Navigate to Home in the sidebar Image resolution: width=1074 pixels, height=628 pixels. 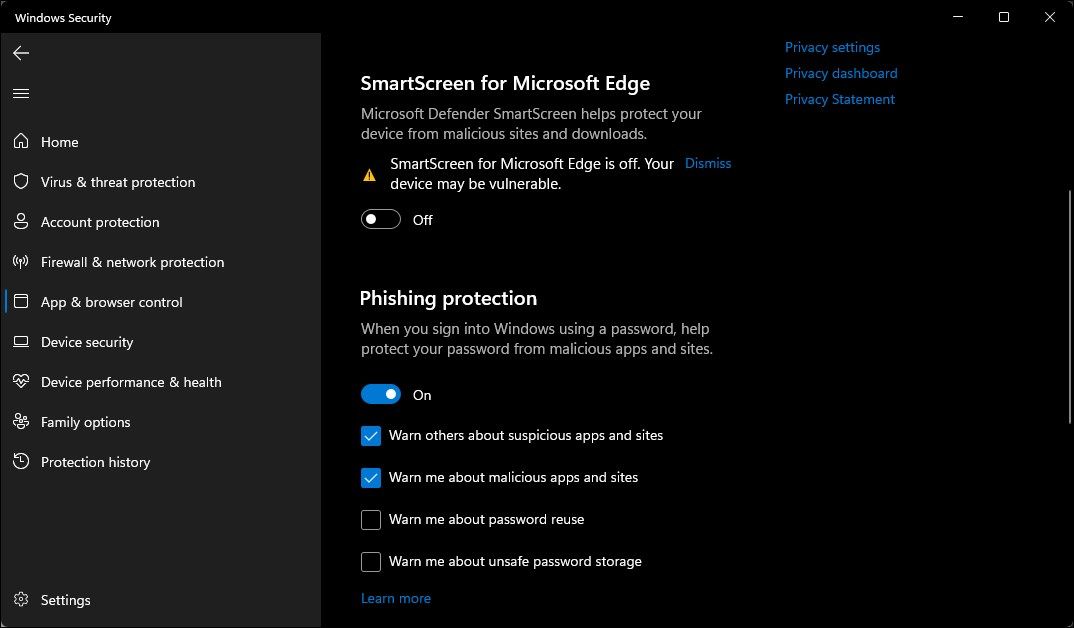[60, 142]
